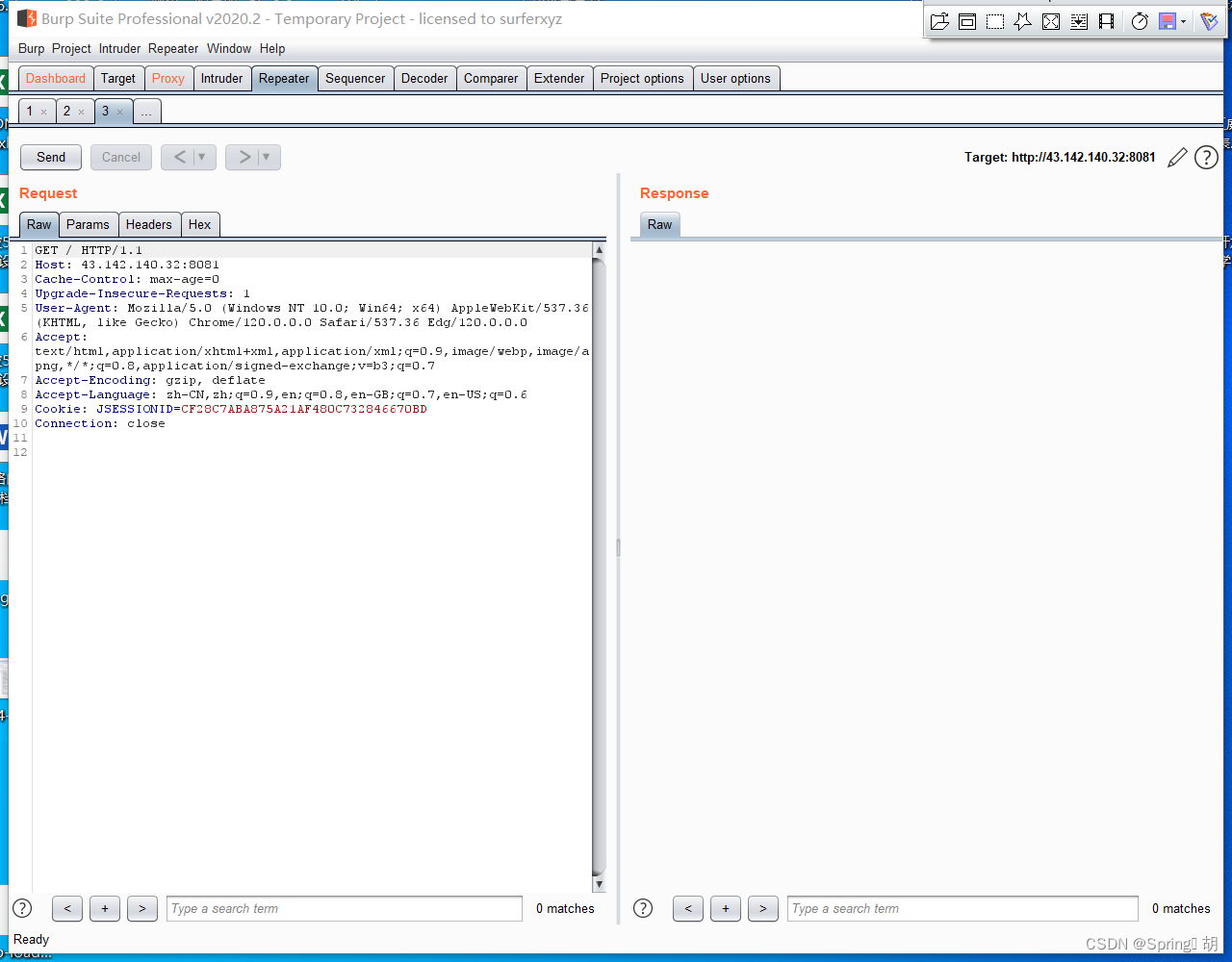Open capture toolbar settings icon
Viewport: 1232px width, 962px height.
[x=1209, y=21]
